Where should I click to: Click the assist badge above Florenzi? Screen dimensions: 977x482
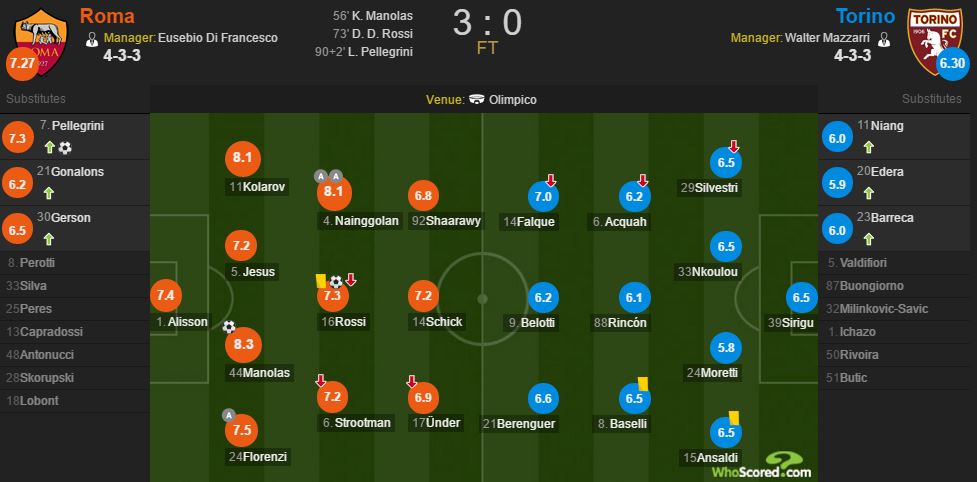point(229,415)
